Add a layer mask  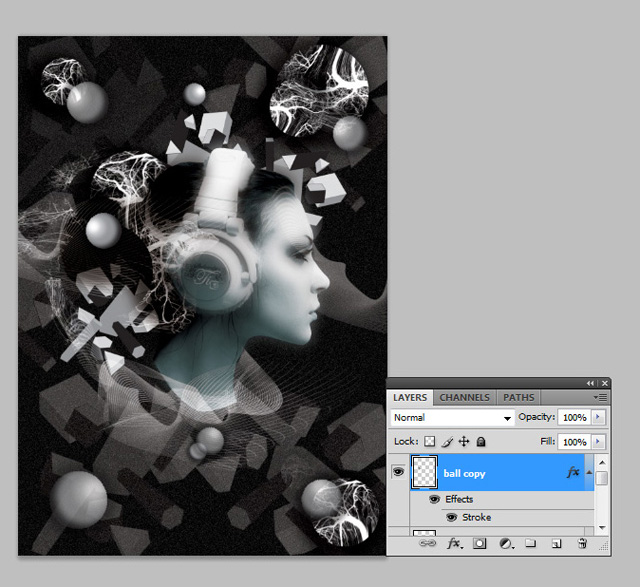click(480, 544)
